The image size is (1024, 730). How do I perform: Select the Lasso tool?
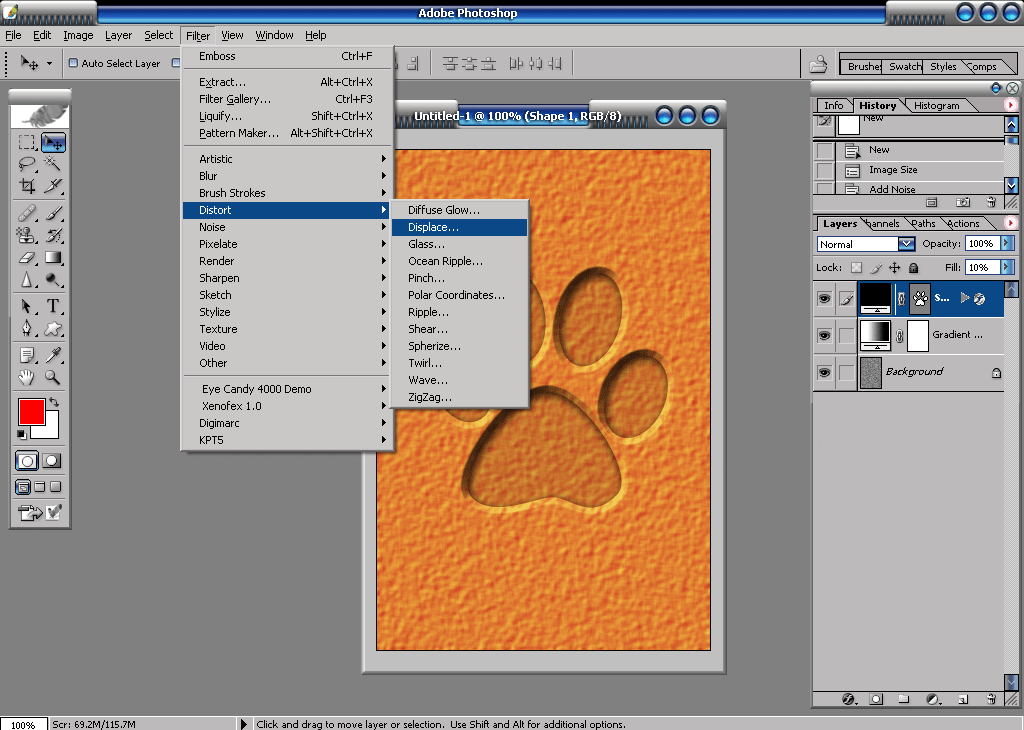pos(27,164)
